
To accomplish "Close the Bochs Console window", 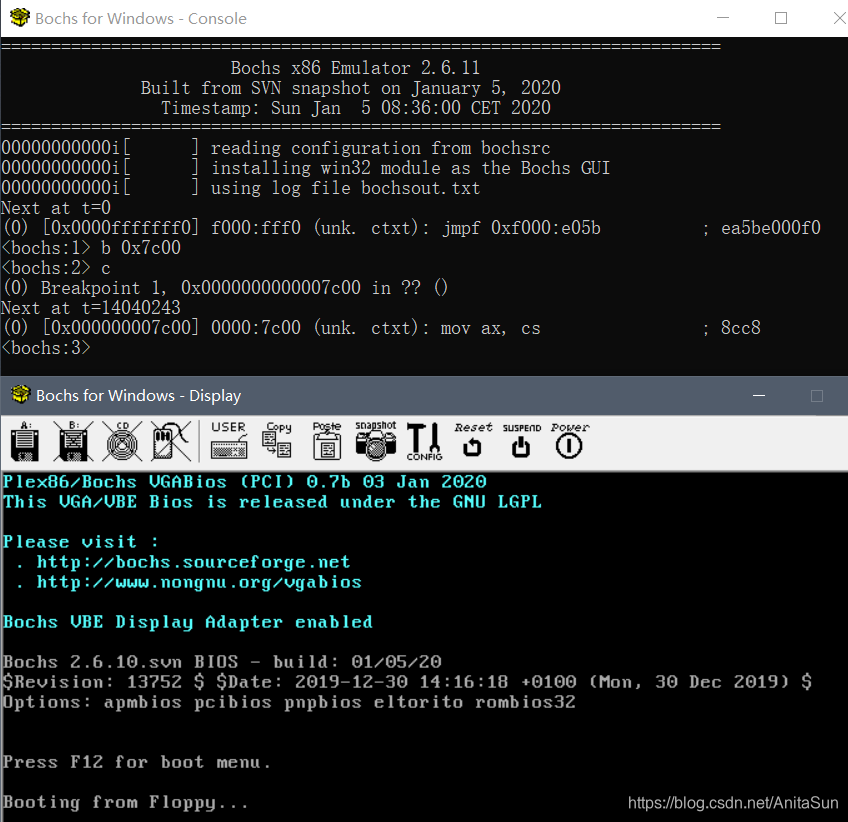I will (x=839, y=18).
